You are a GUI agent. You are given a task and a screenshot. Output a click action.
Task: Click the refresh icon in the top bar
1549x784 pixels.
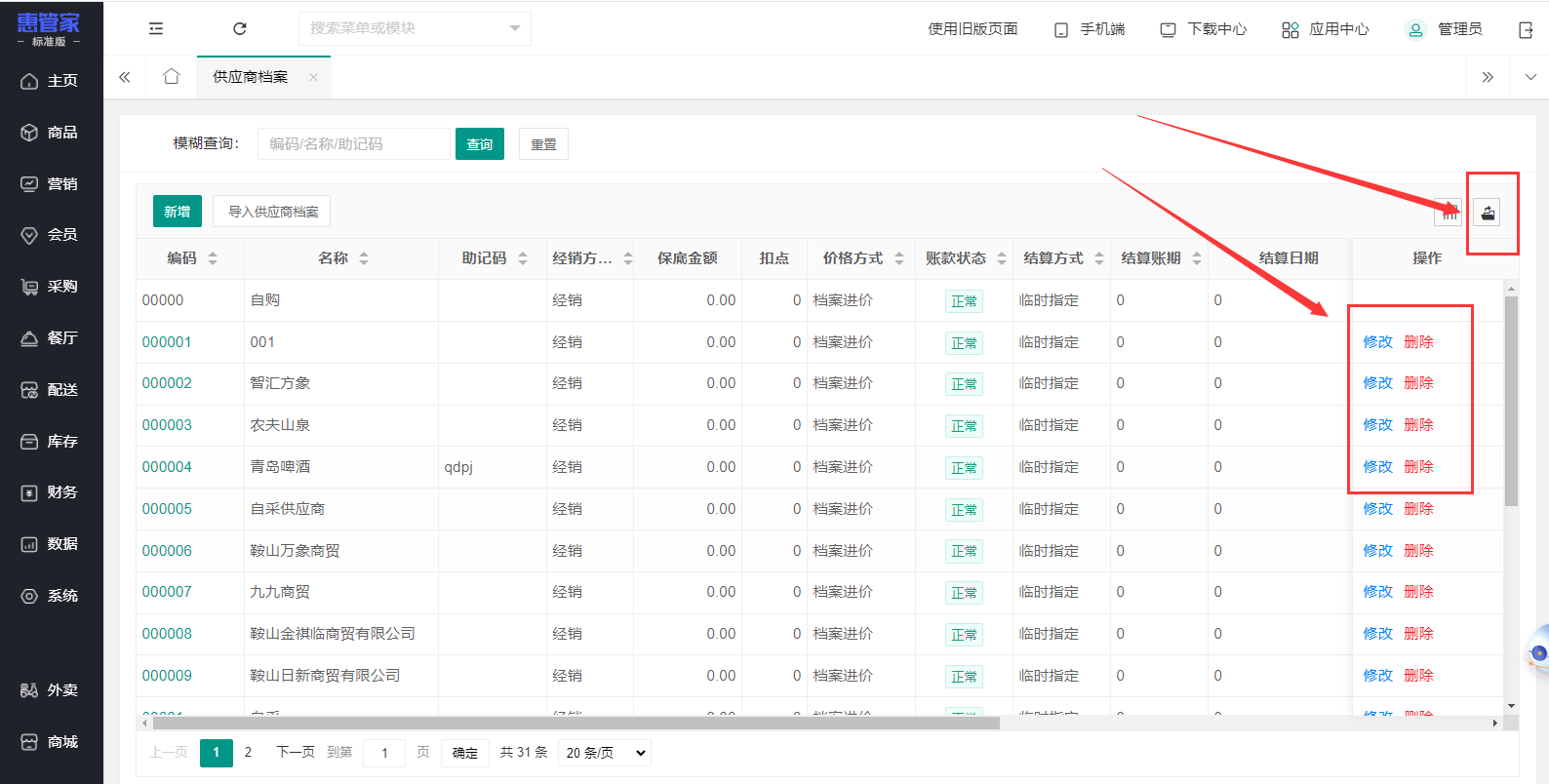240,29
